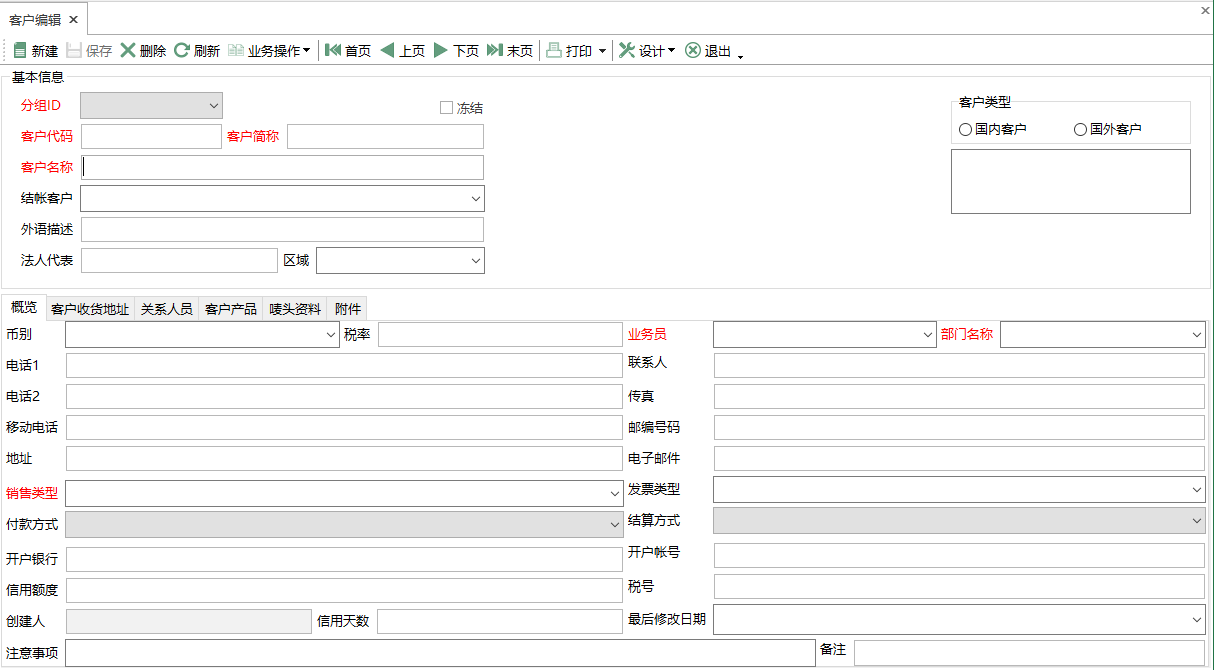
Task: Go to 下页 next record
Action: point(456,51)
